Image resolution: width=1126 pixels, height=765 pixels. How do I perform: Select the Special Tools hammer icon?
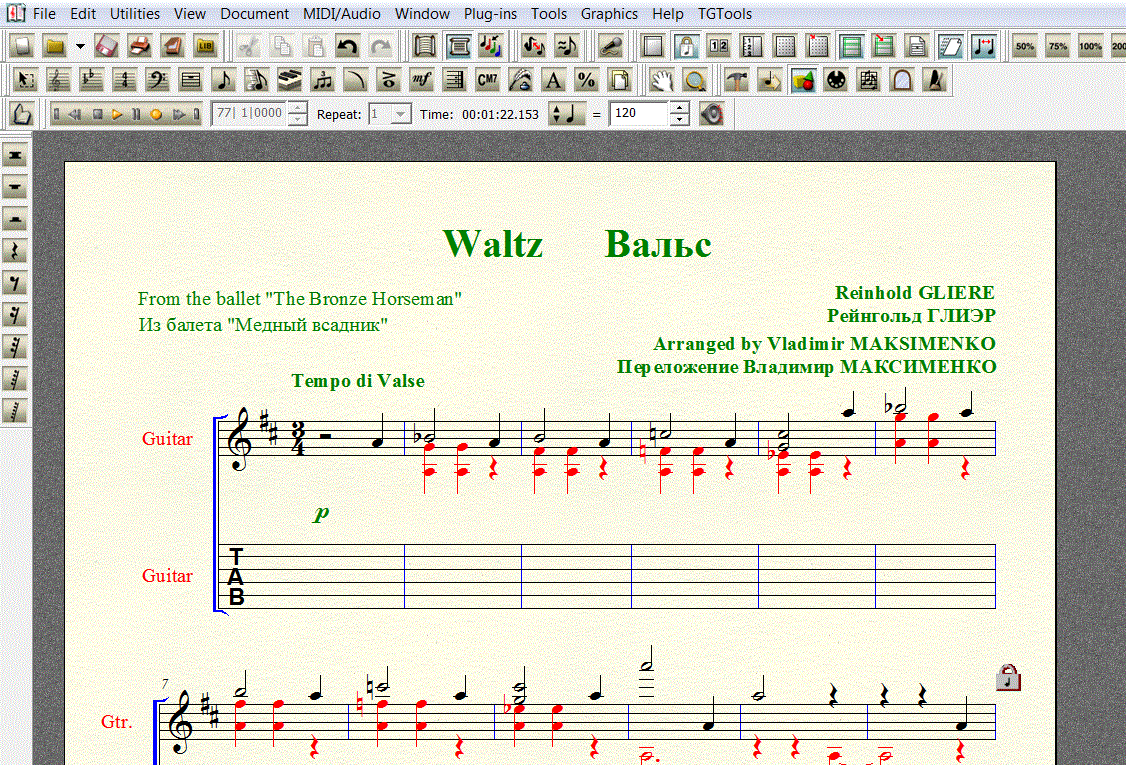coord(737,80)
